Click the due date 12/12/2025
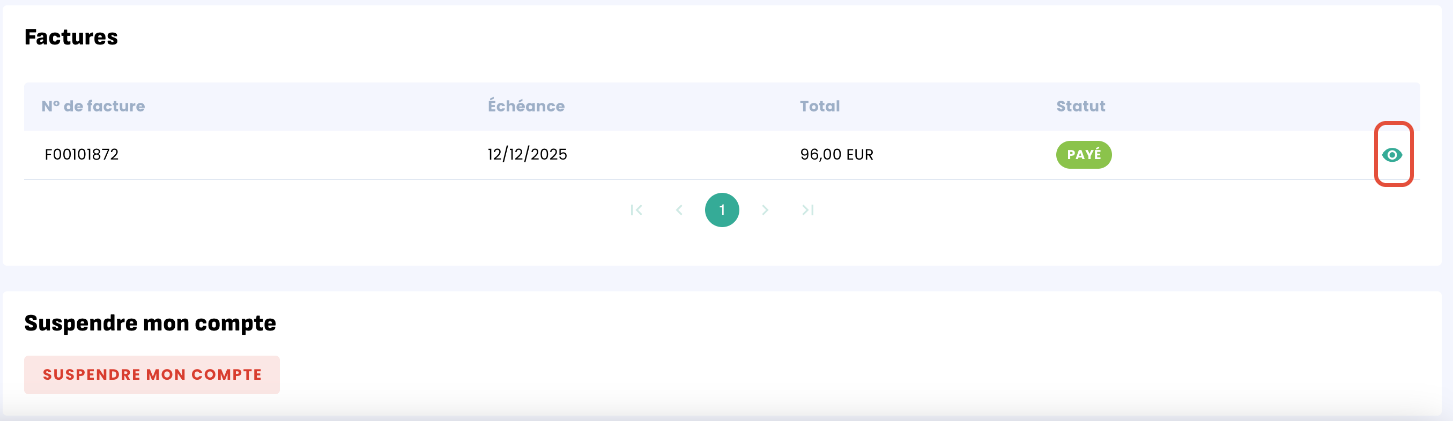 [x=528, y=155]
